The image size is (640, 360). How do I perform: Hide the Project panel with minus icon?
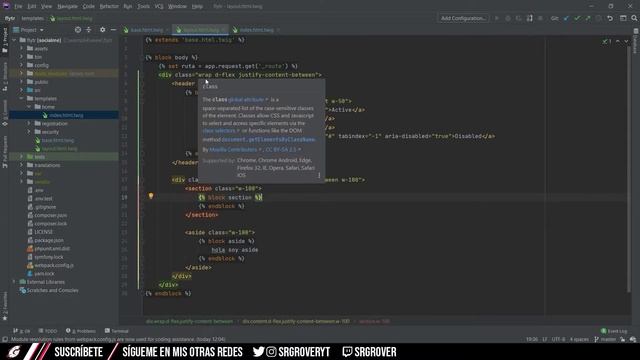click(x=113, y=30)
